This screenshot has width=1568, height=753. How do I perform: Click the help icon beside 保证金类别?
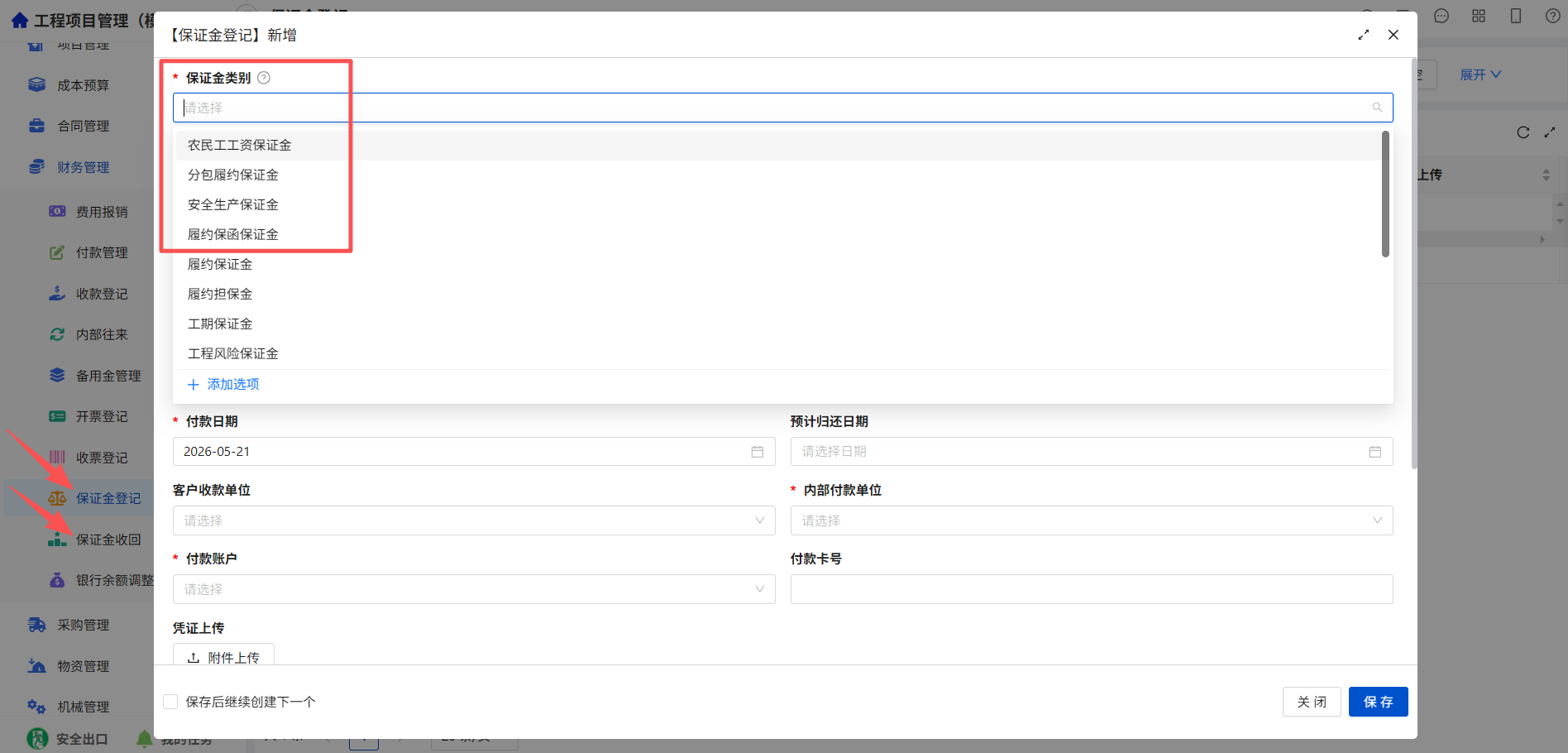tap(264, 78)
